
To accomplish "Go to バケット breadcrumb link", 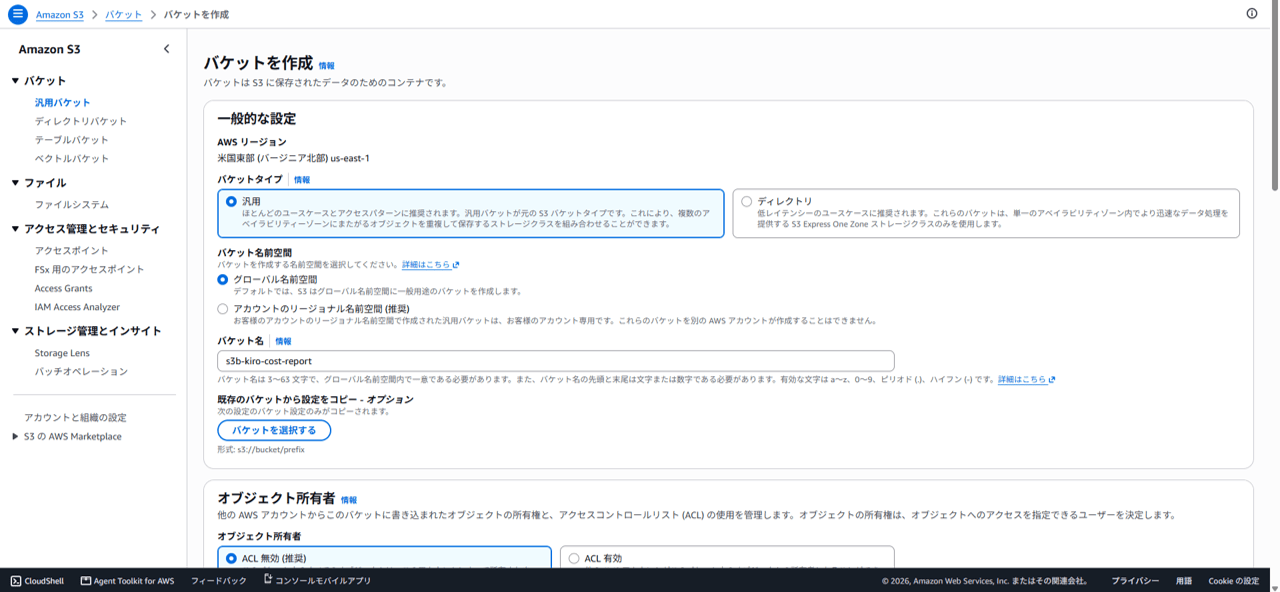I will click(x=123, y=15).
